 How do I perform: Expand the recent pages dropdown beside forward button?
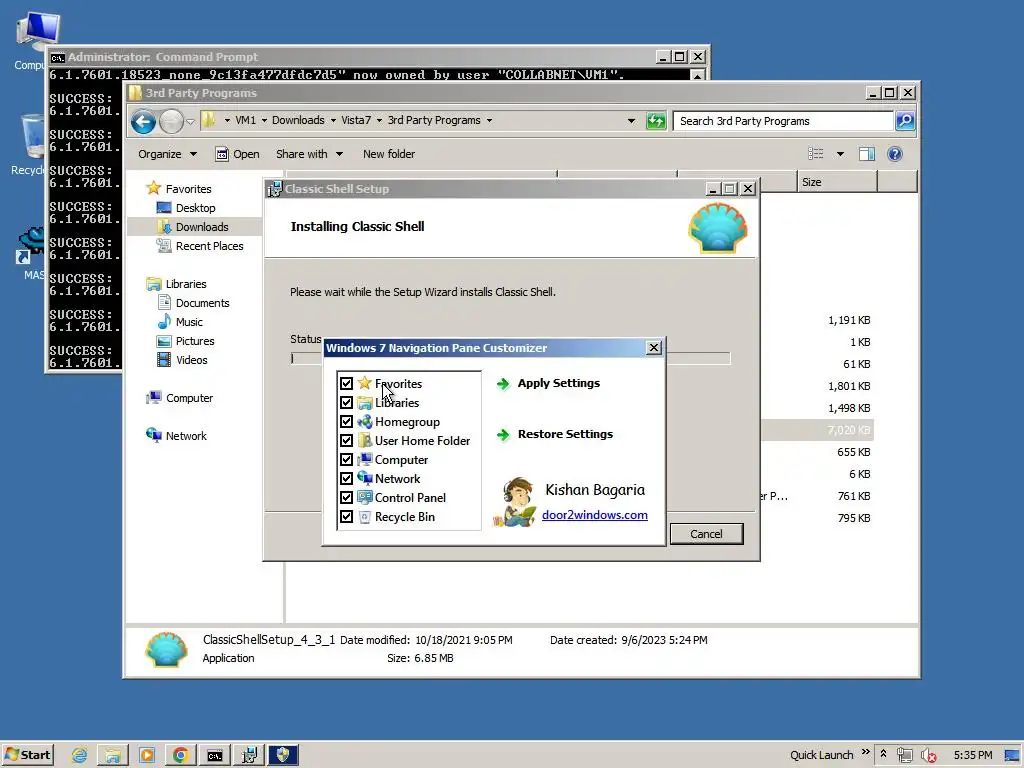coord(190,121)
